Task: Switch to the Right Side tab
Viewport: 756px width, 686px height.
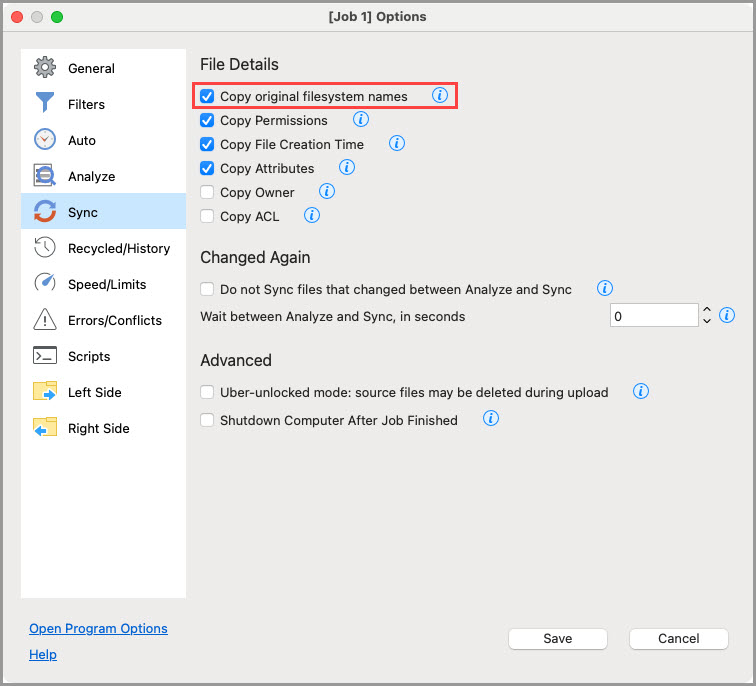Action: [98, 428]
